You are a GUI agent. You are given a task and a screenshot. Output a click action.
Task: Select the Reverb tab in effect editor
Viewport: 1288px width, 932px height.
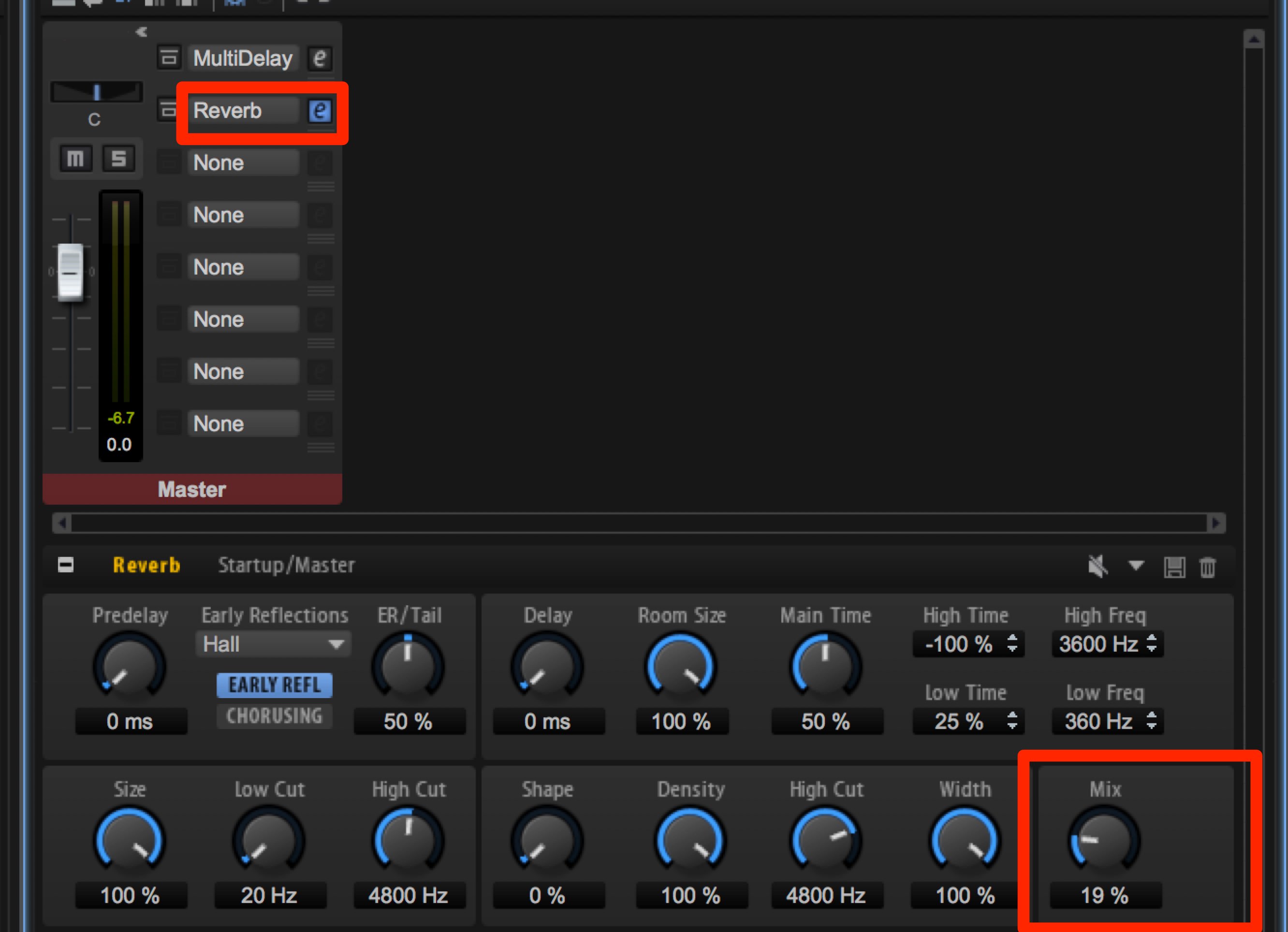point(146,565)
